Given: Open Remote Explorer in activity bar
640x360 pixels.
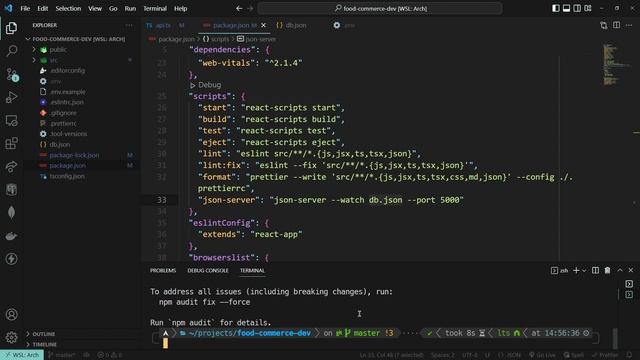Looking at the screenshot, I should coord(11,120).
